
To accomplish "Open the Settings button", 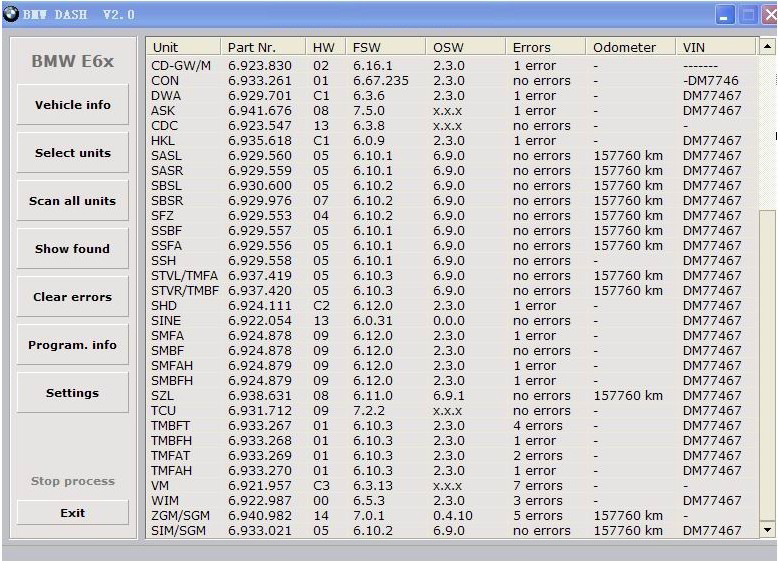I will point(72,393).
